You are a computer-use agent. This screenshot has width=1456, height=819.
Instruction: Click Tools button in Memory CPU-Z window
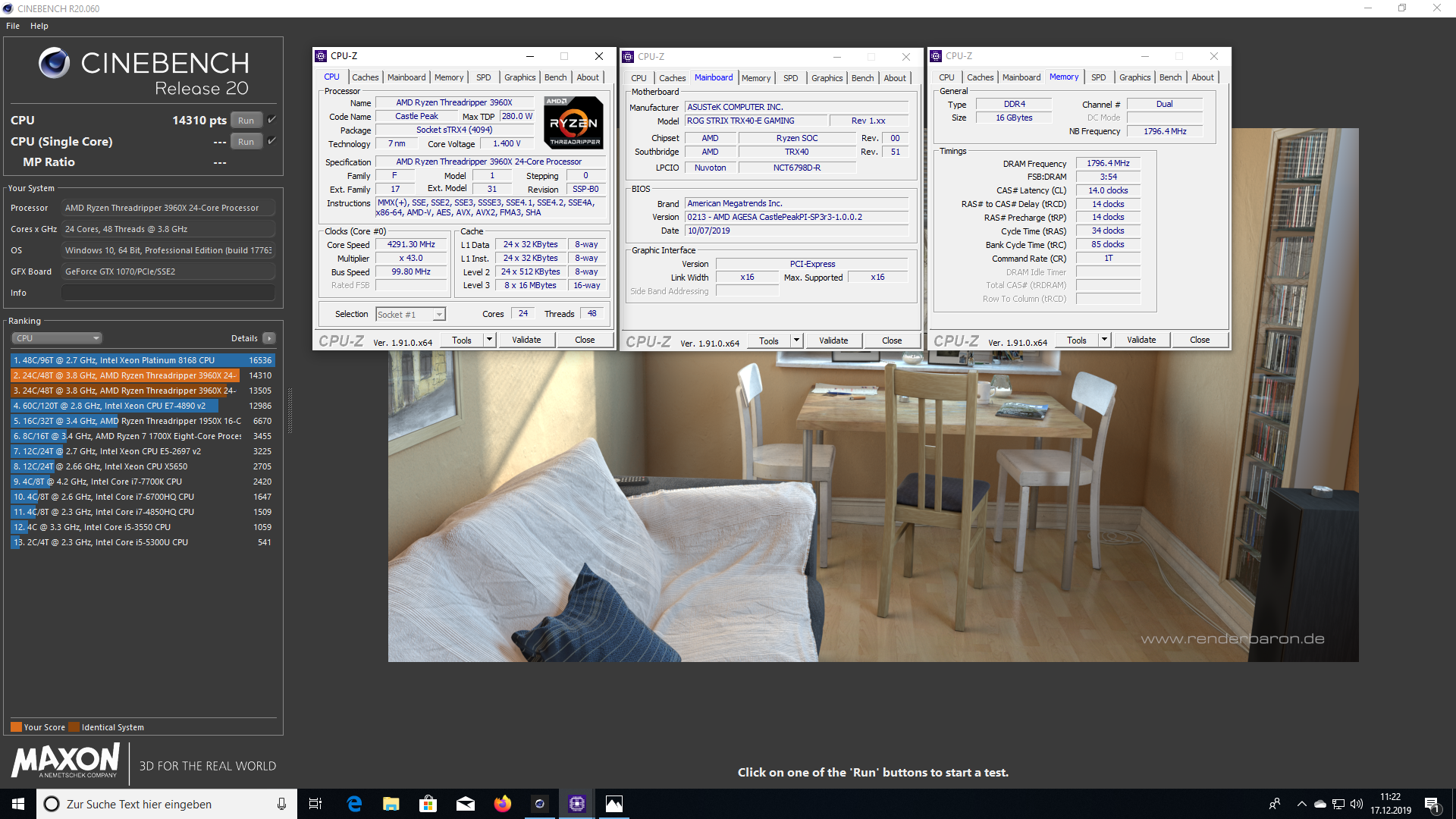tap(1077, 340)
